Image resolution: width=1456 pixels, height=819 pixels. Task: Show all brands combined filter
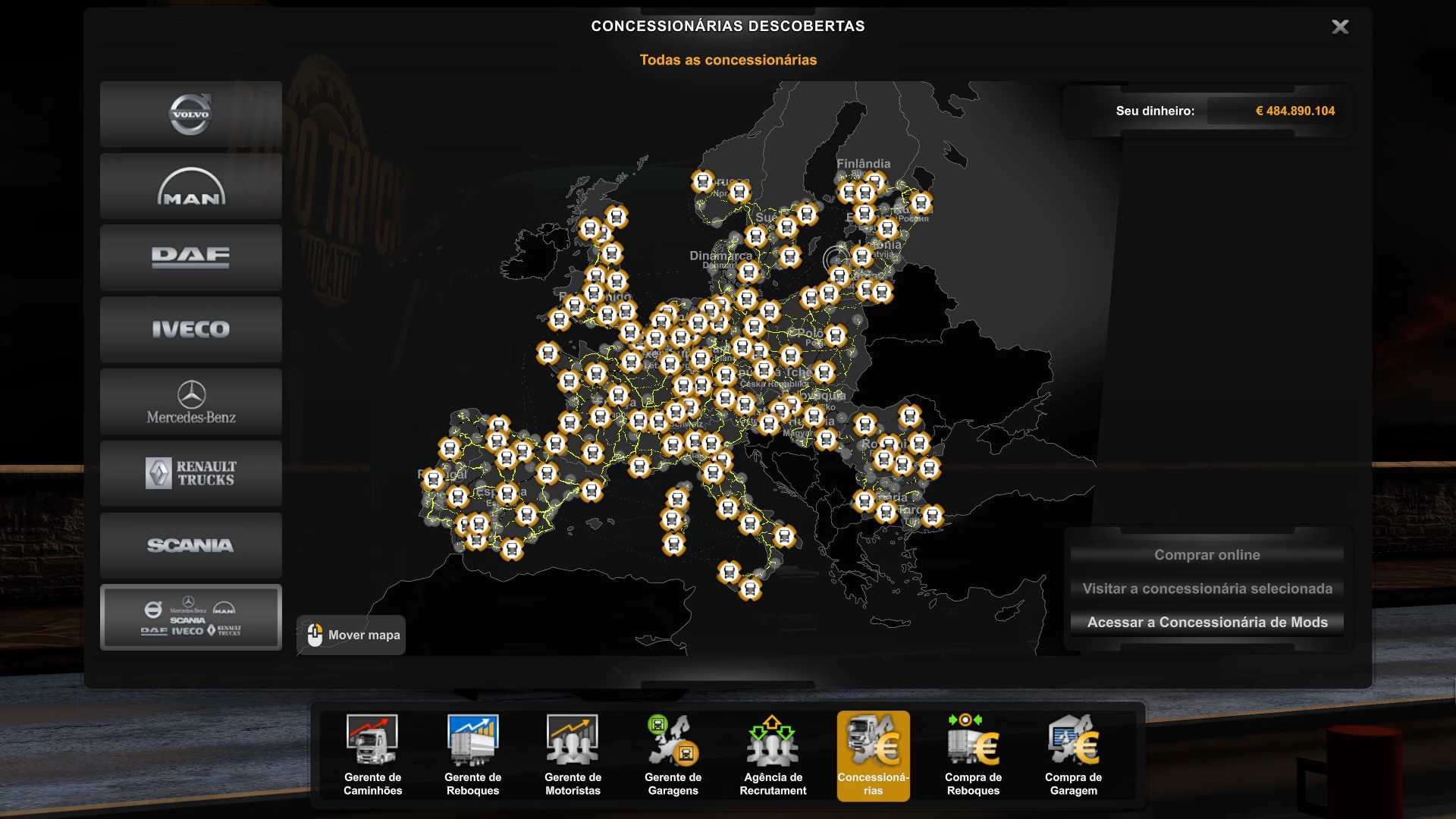190,617
